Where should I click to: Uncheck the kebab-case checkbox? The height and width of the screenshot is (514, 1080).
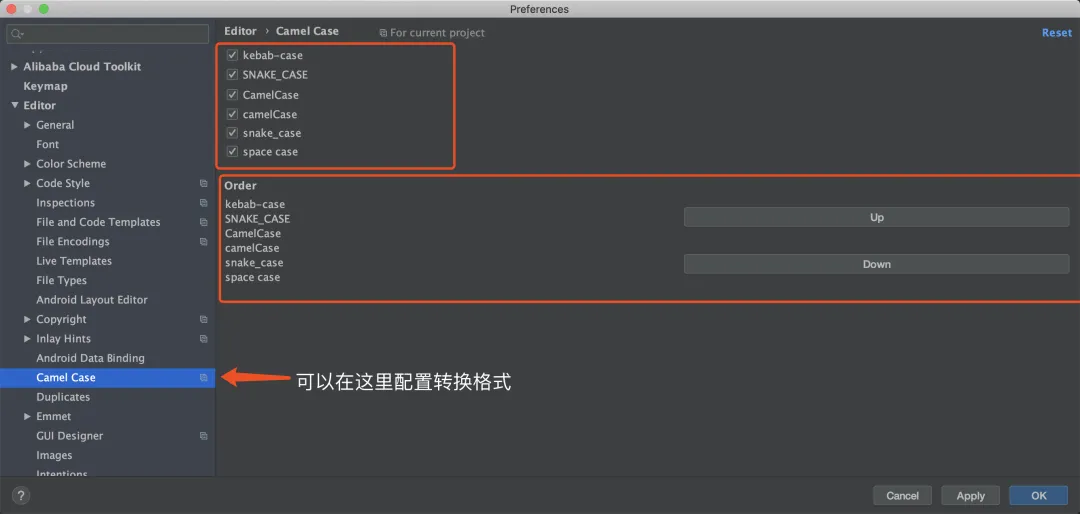pyautogui.click(x=232, y=55)
